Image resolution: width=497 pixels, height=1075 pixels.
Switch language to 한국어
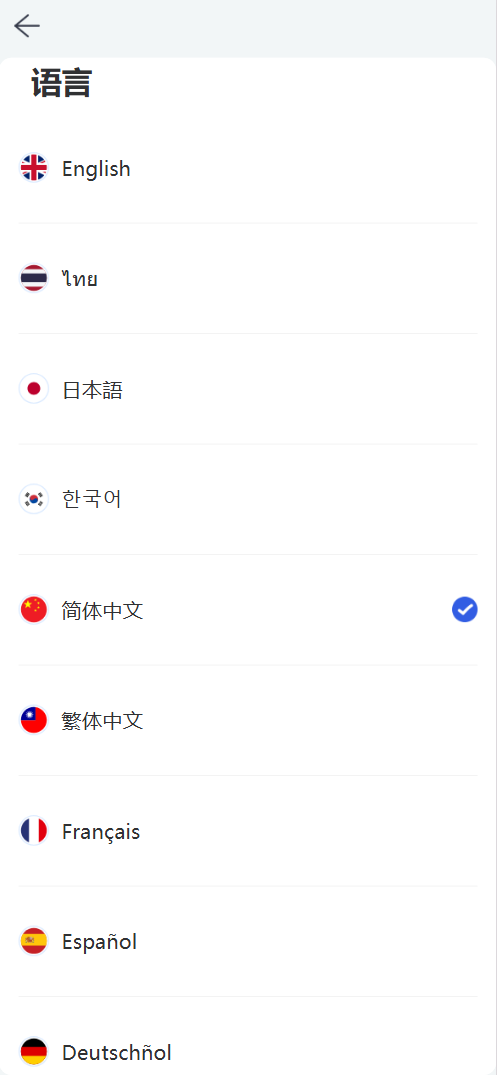pos(248,499)
